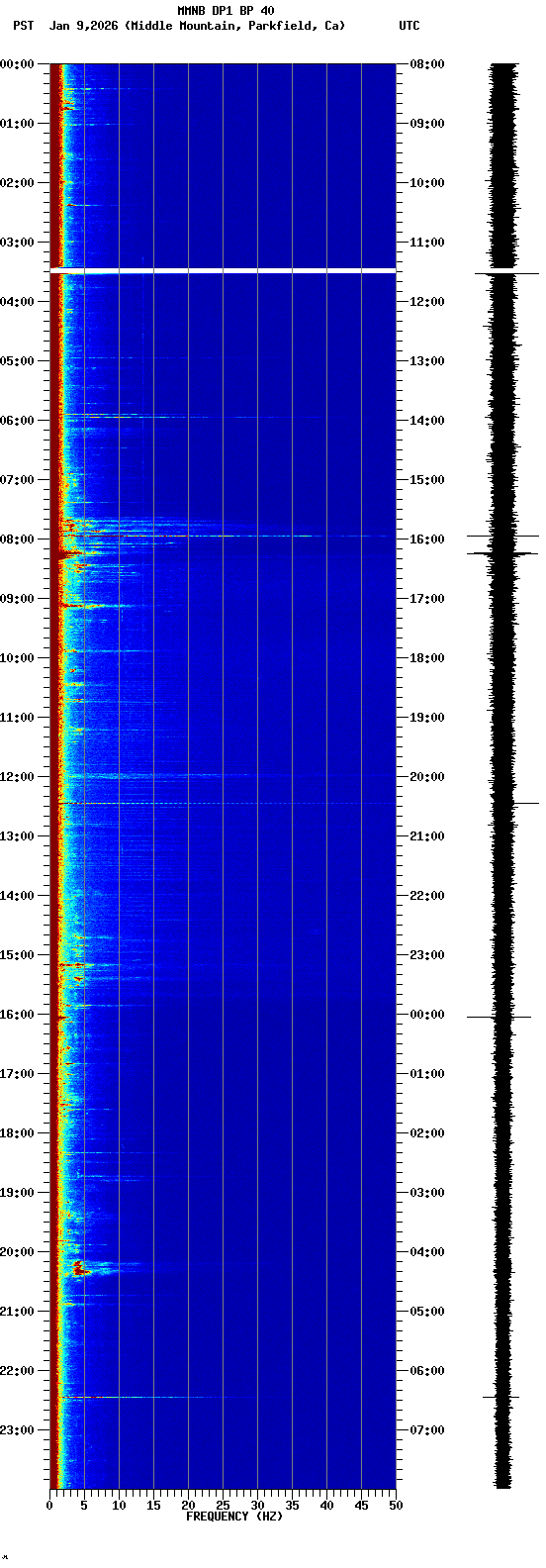
Task: Click the UTC time label 12:00
Action: [x=427, y=302]
